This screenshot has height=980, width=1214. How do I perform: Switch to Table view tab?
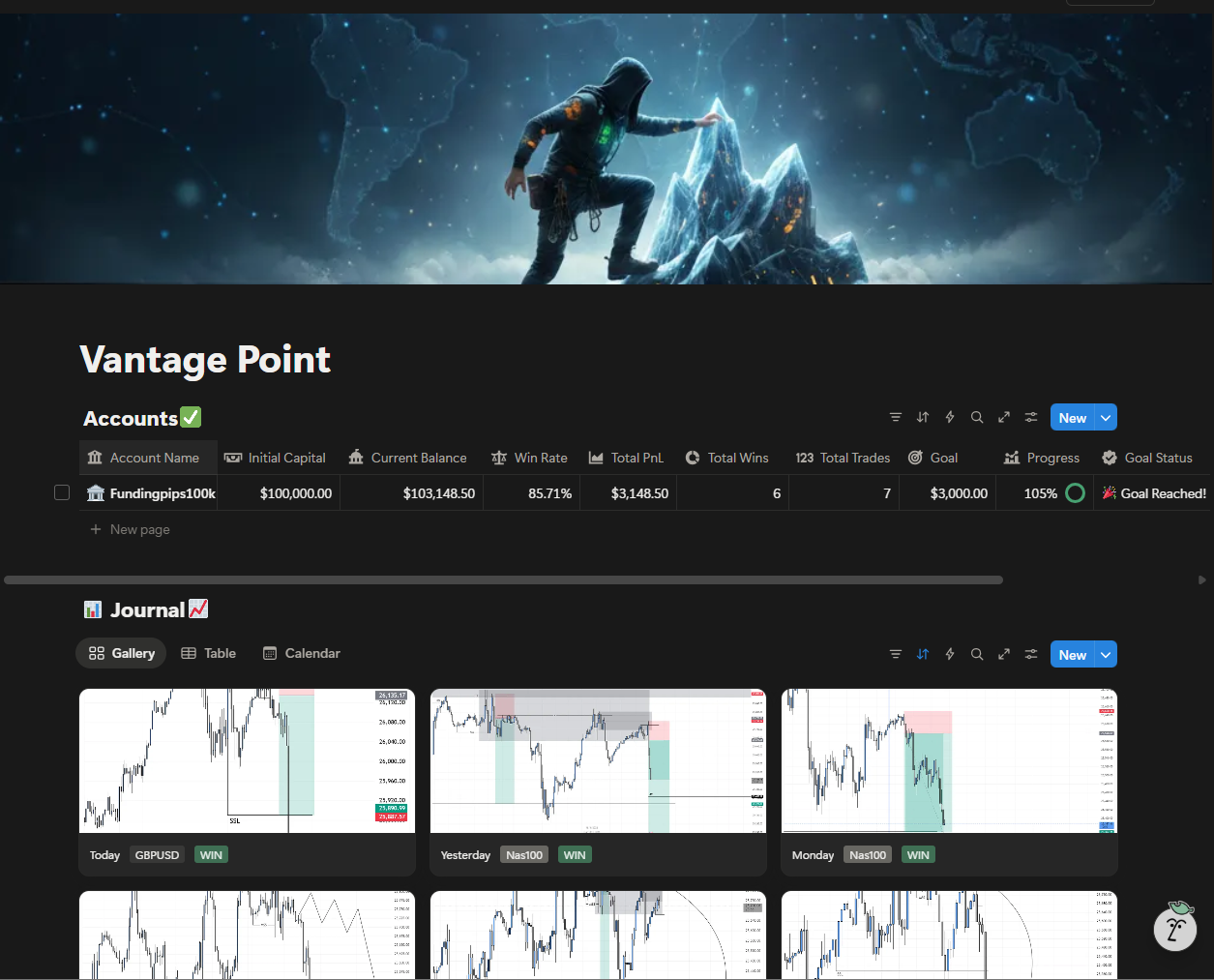pos(209,653)
